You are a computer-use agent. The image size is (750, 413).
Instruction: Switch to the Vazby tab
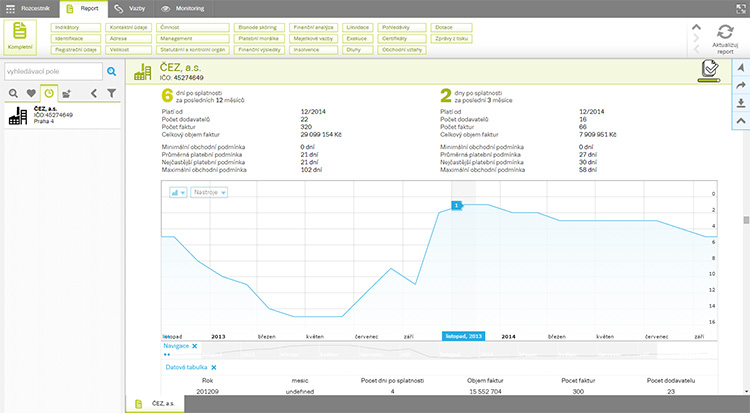coord(130,9)
